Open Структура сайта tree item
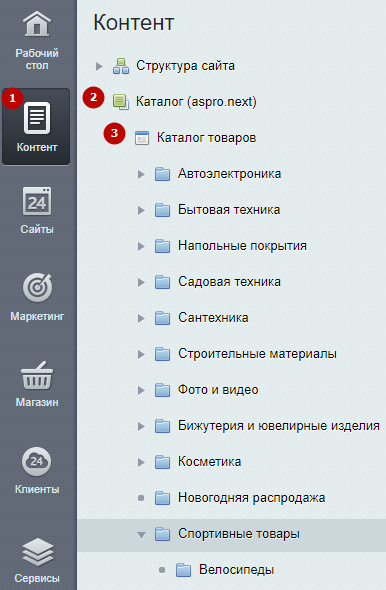Screen dimensions: 386x590 pos(185,66)
